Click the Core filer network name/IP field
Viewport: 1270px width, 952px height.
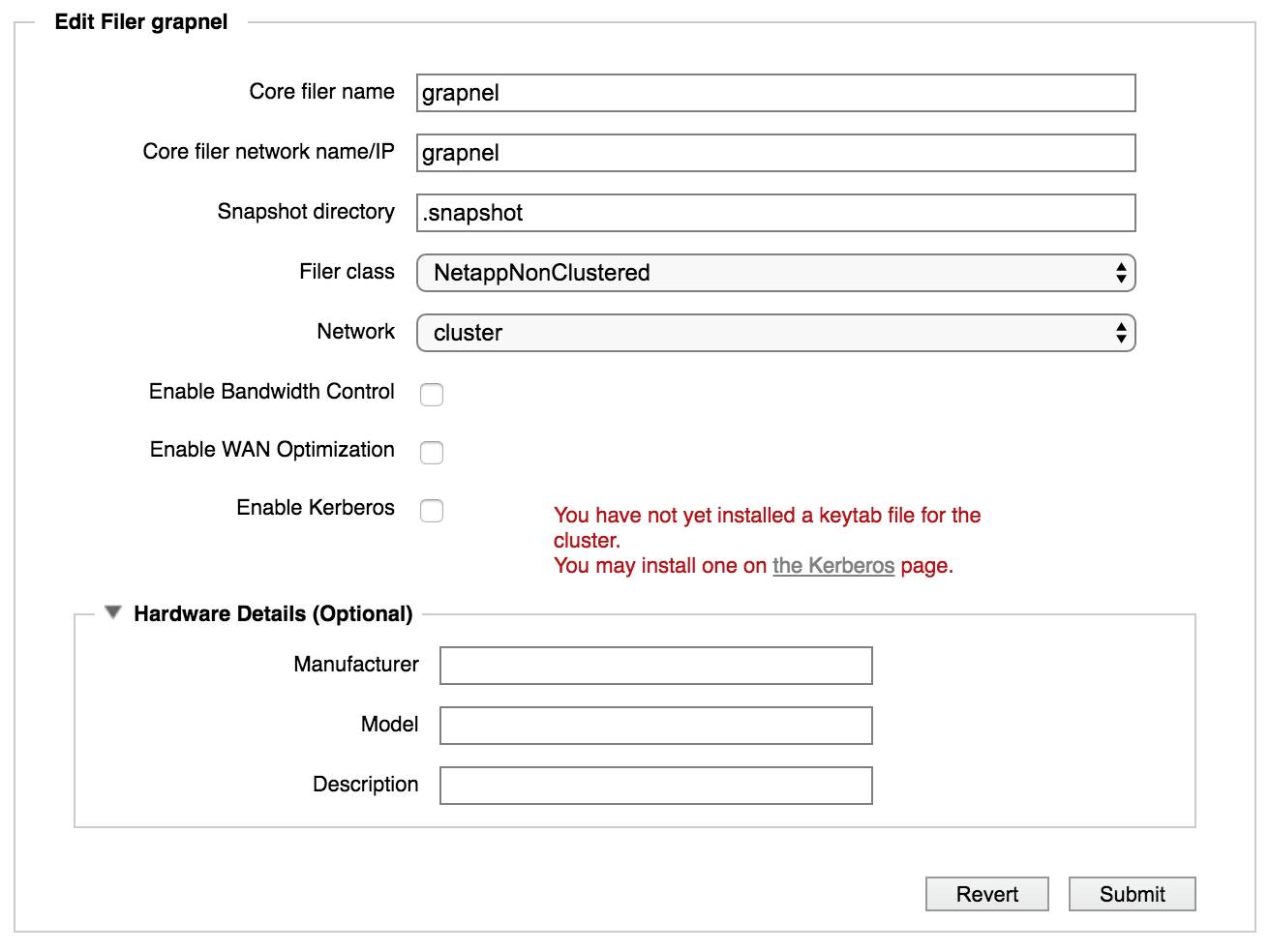tap(775, 153)
